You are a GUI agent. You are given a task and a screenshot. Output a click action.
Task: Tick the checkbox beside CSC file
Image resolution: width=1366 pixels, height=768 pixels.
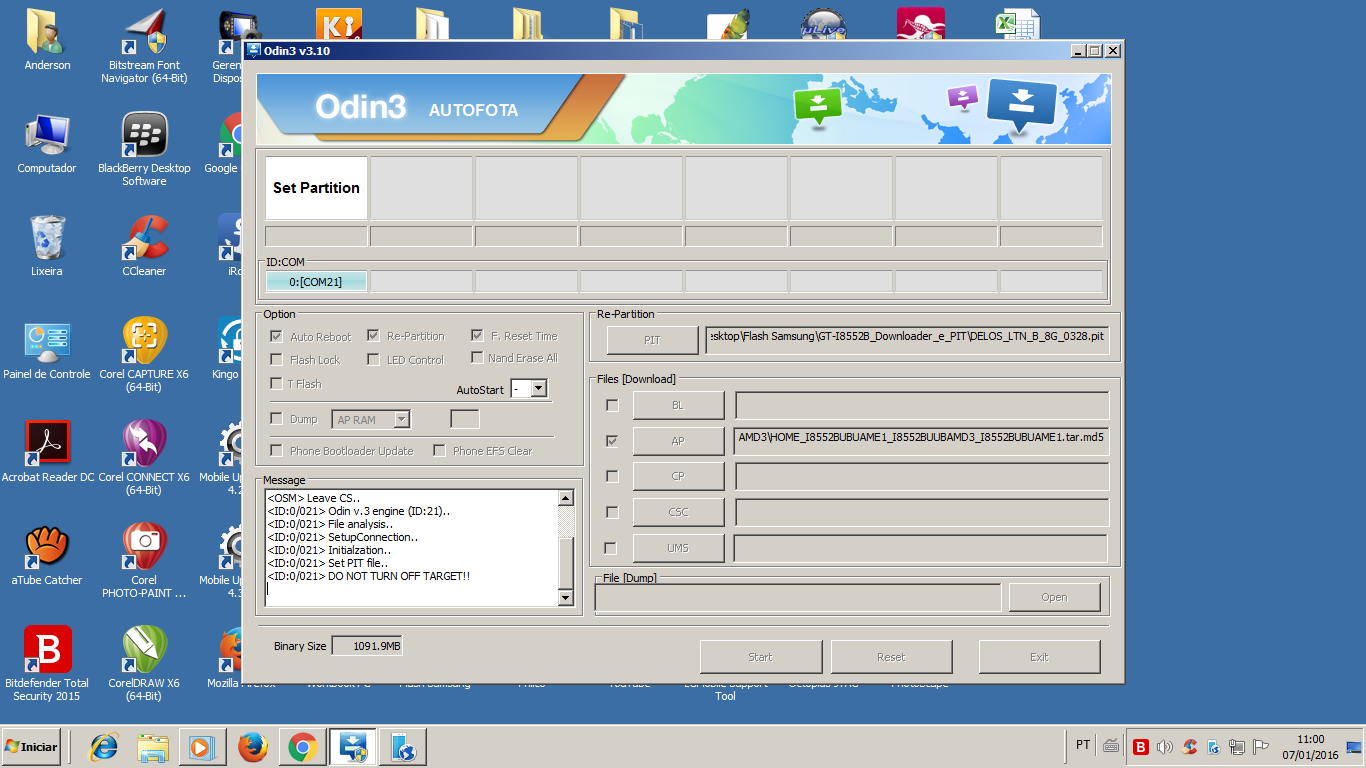coord(612,512)
